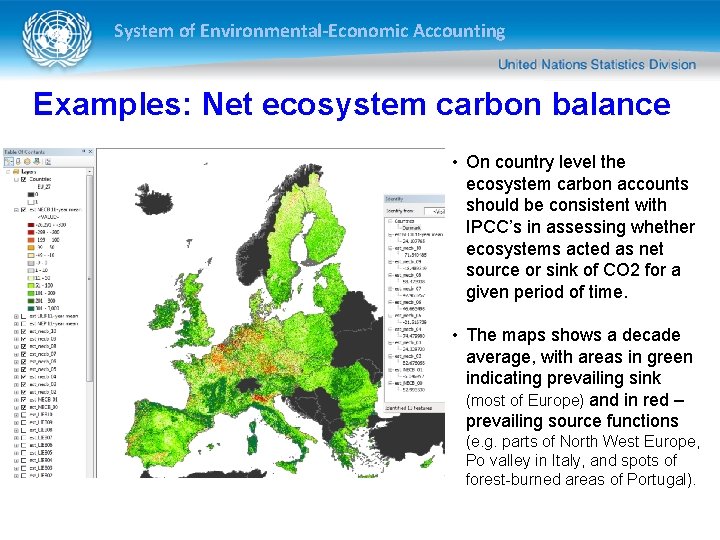The image size is (720, 540).
Task: Expand the ext_NECB_00 layer in contents
Action: (16, 407)
